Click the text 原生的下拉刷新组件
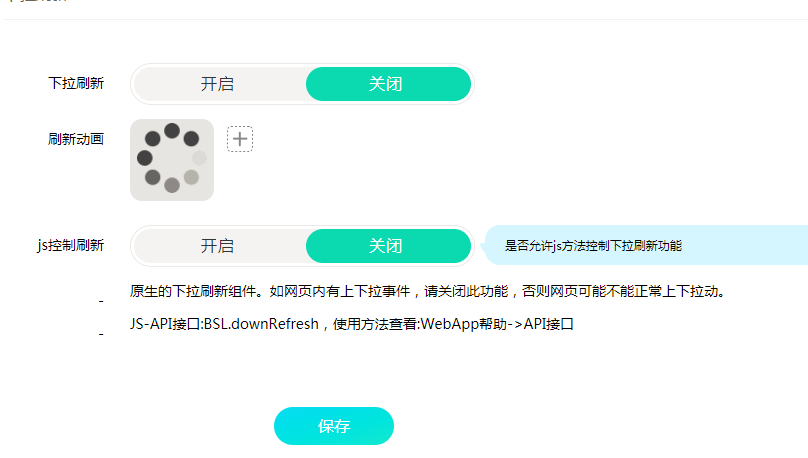The width and height of the screenshot is (808, 458). (192, 293)
